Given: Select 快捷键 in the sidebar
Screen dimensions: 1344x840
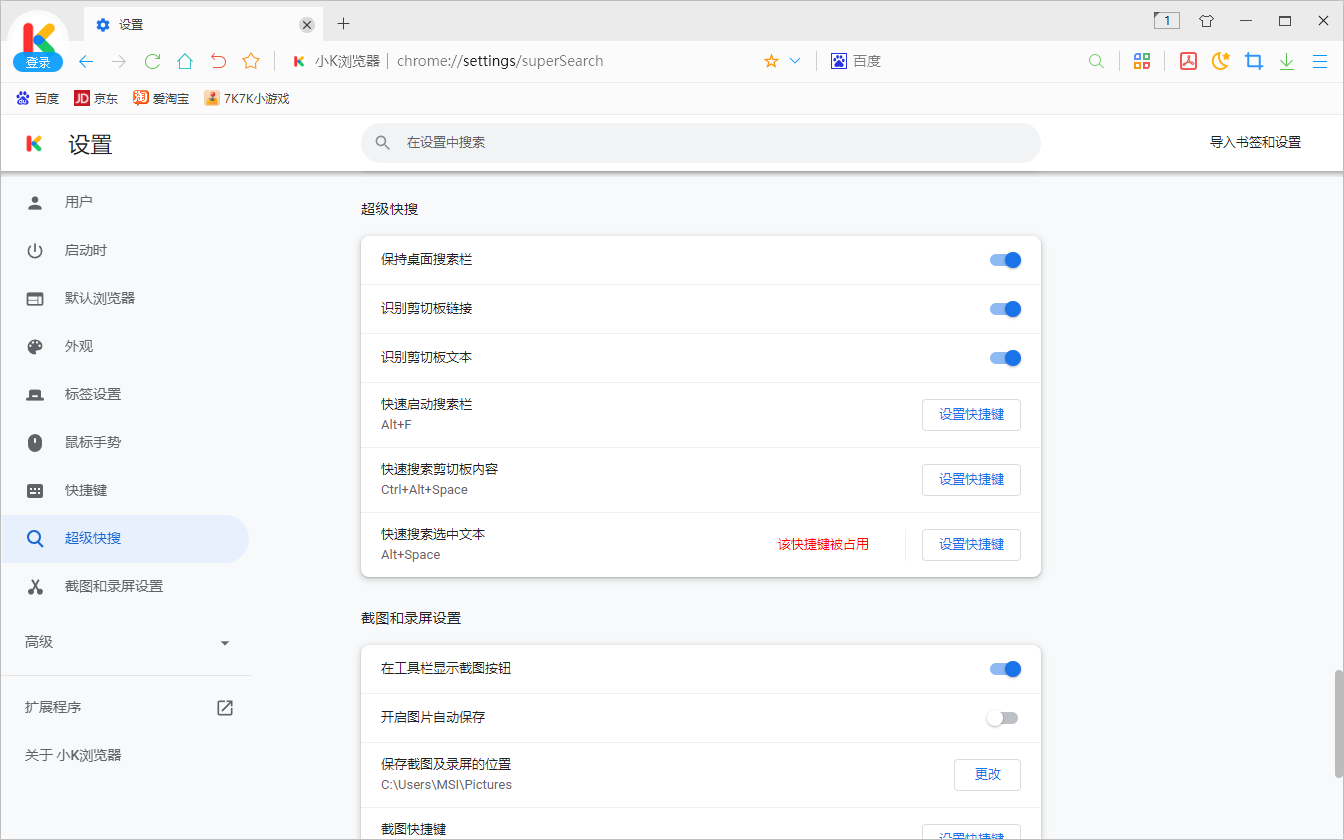Looking at the screenshot, I should click(125, 490).
